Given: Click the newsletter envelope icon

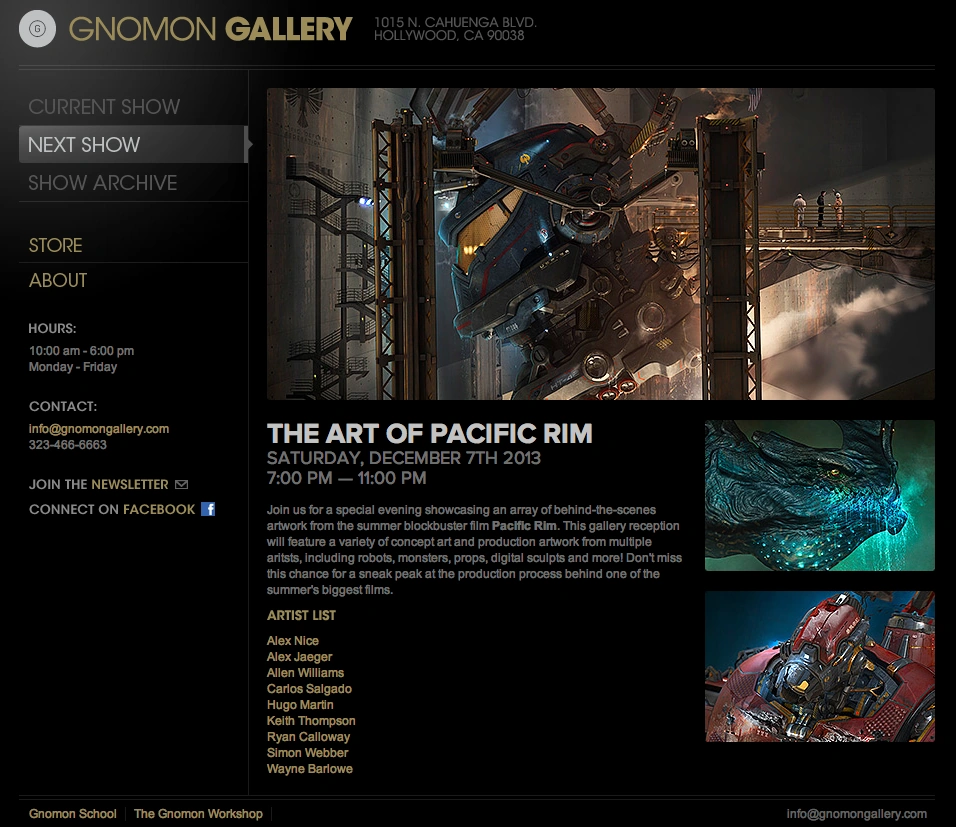Looking at the screenshot, I should click(x=181, y=484).
